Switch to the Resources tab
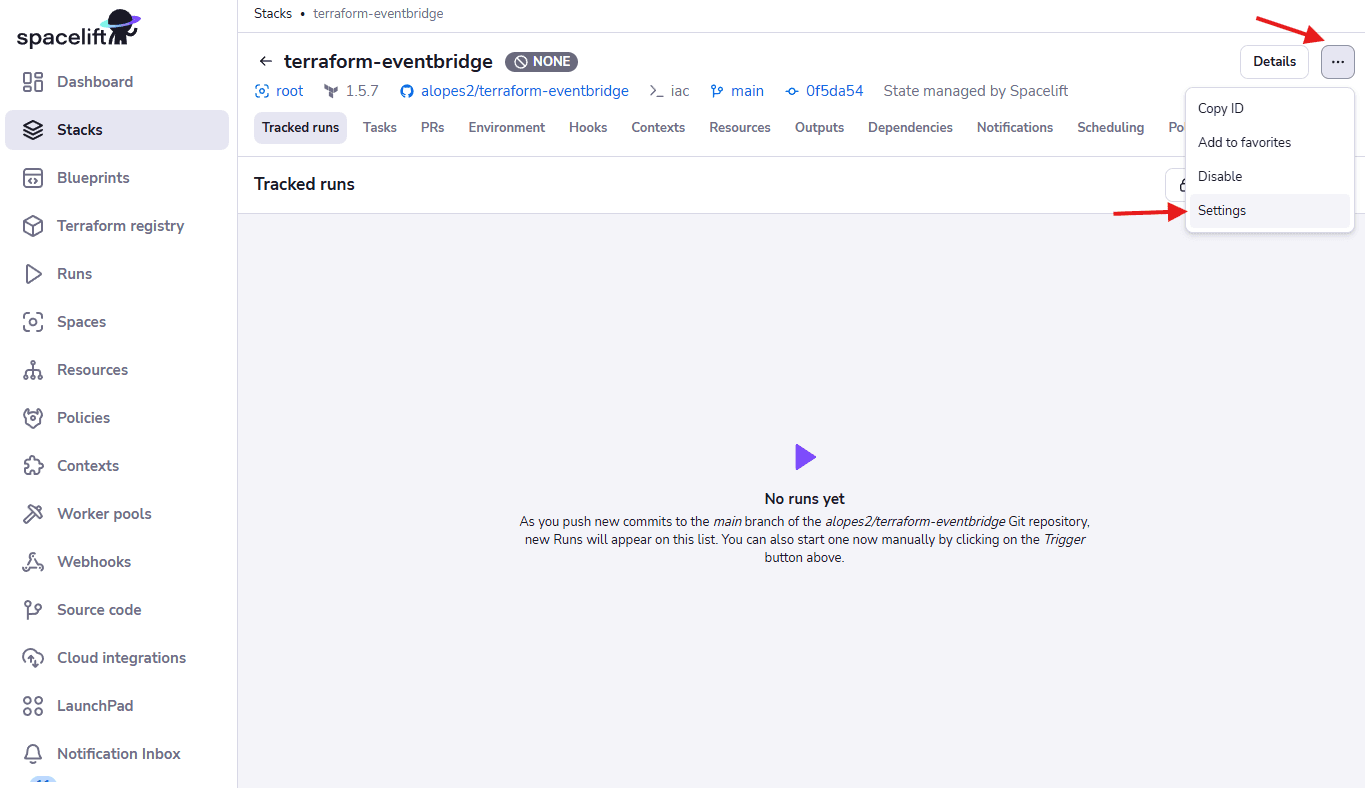The image size is (1365, 788). 740,128
